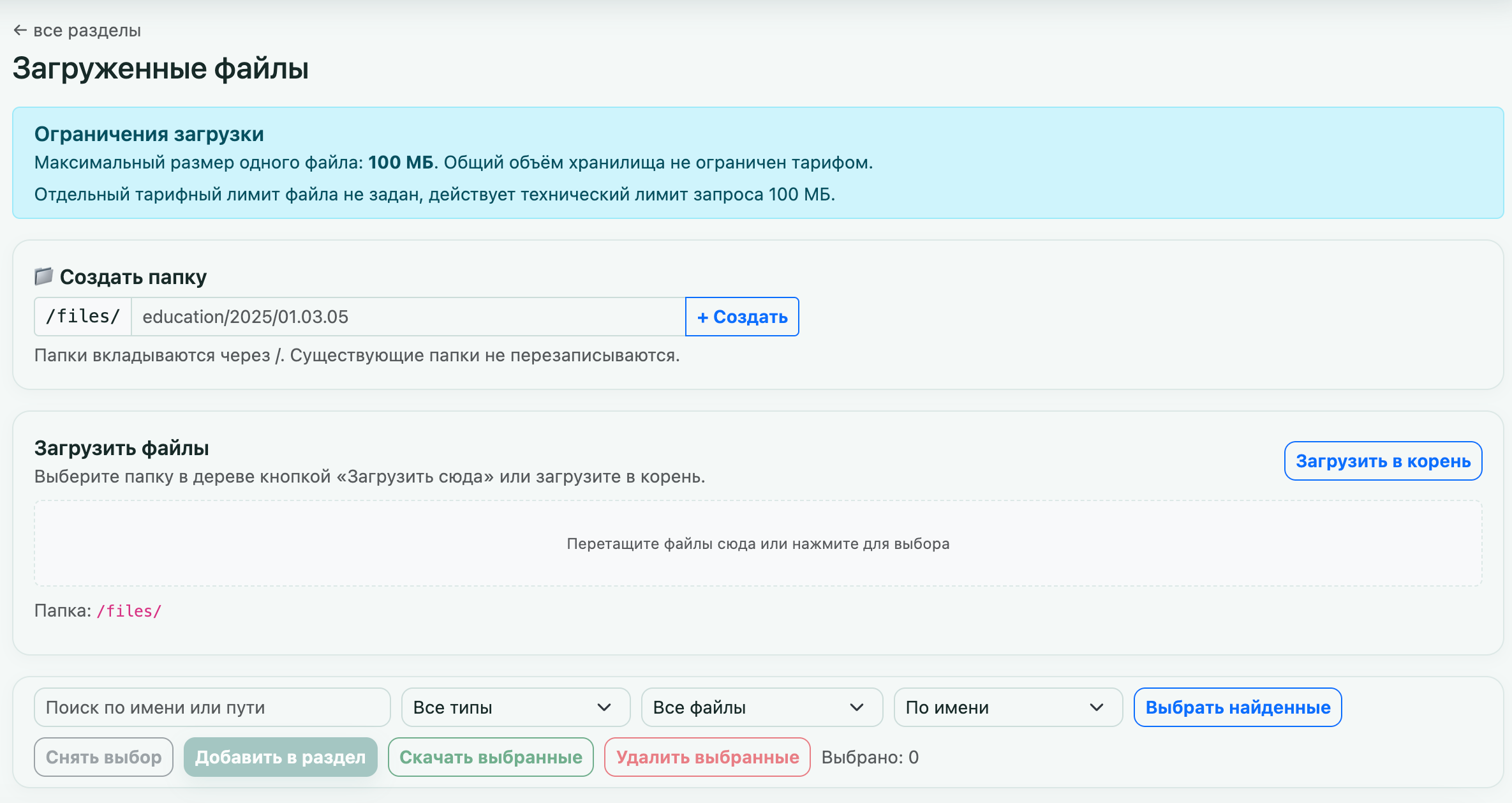The width and height of the screenshot is (1512, 803).
Task: Click the '/files/' prefix in folder input
Action: pos(83,317)
